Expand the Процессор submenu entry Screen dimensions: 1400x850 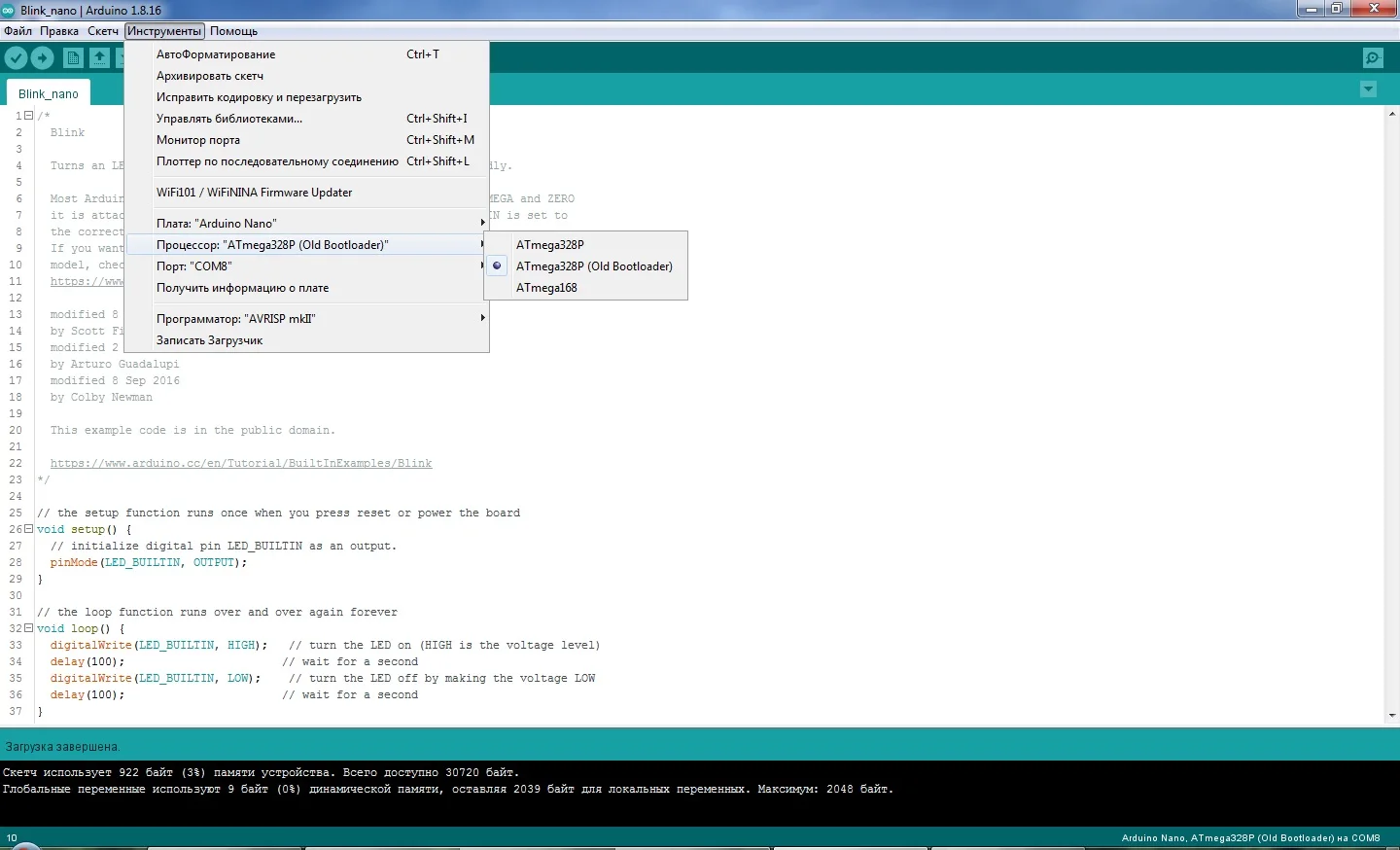(x=306, y=245)
